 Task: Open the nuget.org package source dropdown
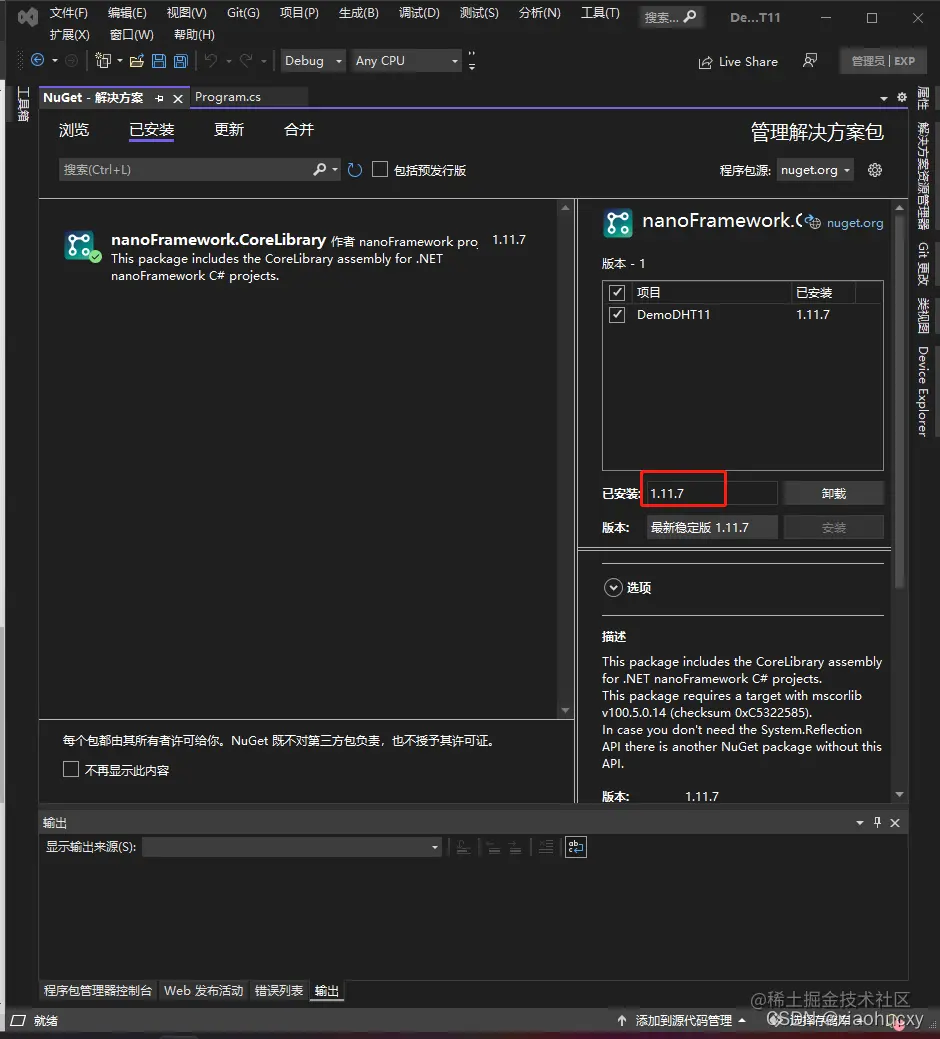click(x=815, y=170)
